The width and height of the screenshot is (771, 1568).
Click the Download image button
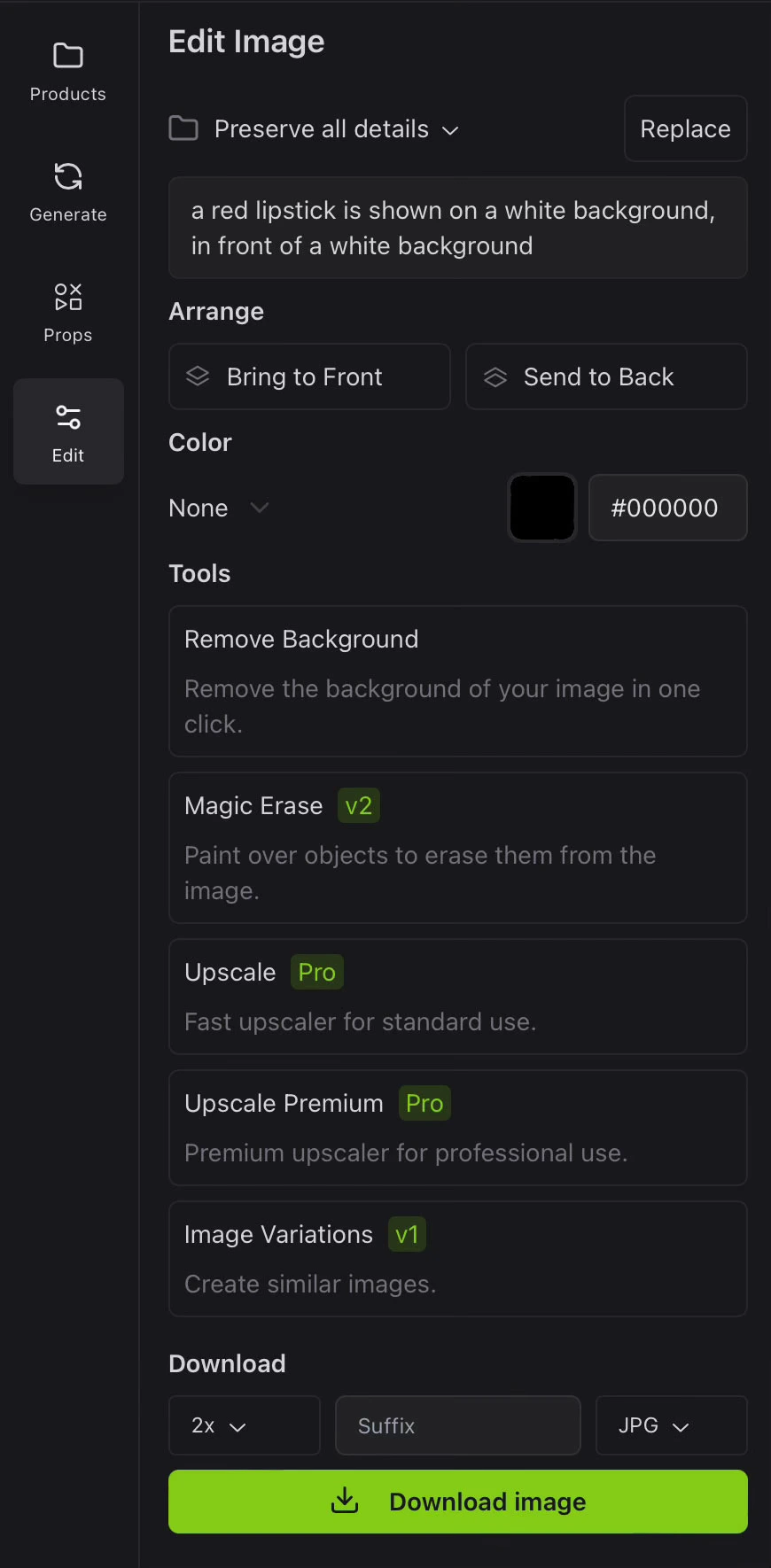pos(458,1502)
